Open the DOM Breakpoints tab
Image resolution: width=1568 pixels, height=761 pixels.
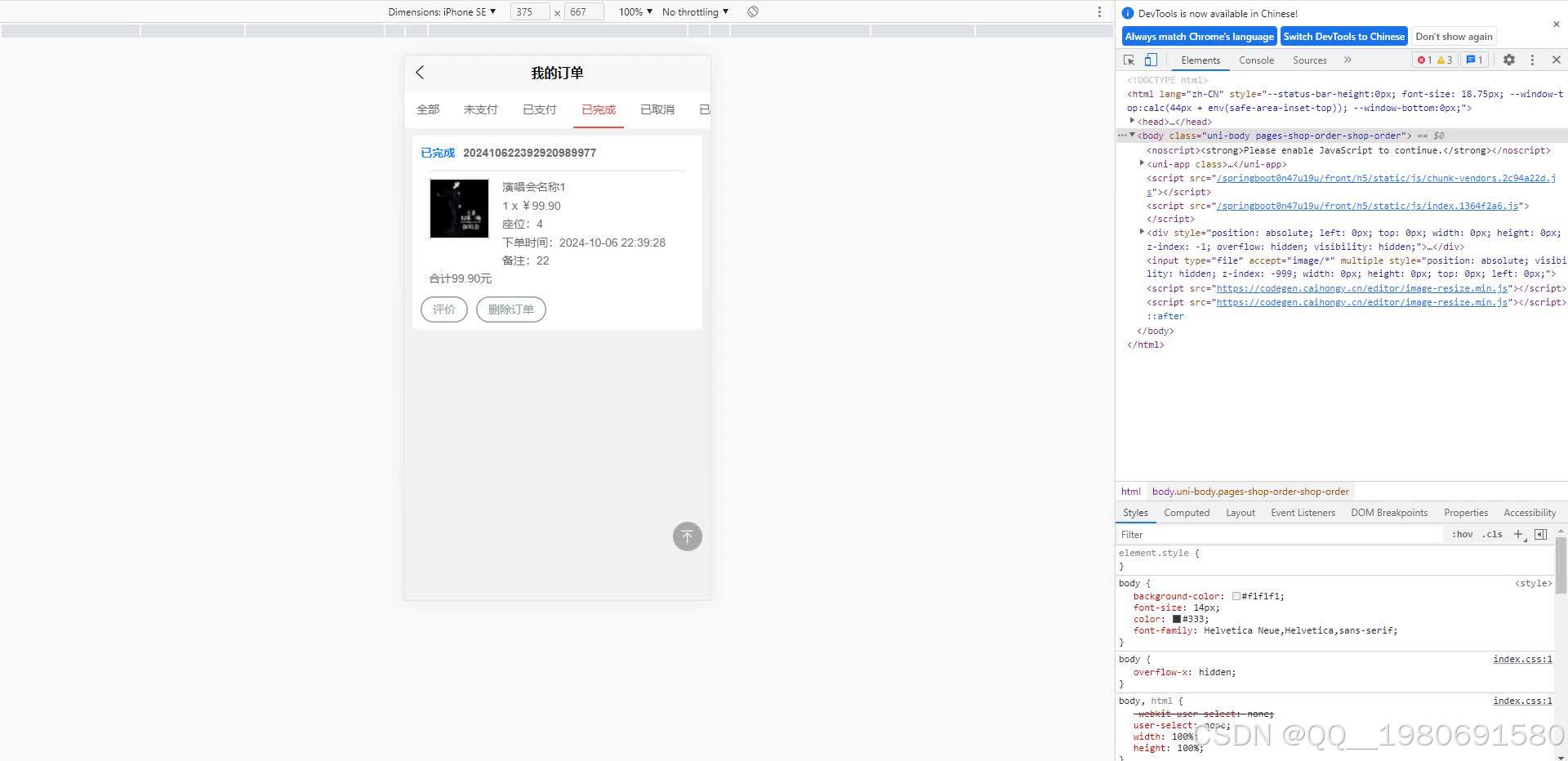[x=1389, y=513]
